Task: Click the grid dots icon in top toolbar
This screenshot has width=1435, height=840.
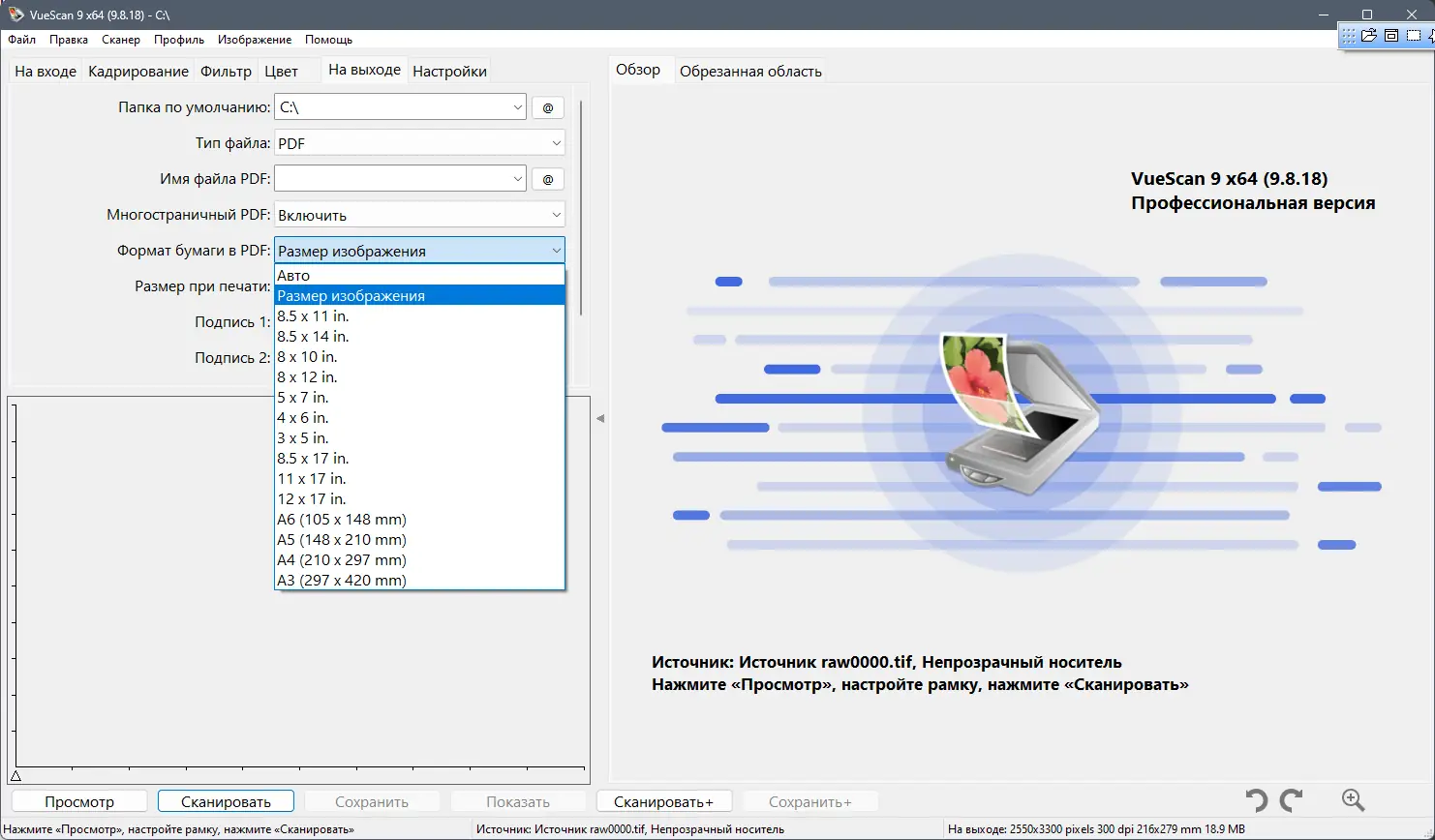Action: [1349, 36]
